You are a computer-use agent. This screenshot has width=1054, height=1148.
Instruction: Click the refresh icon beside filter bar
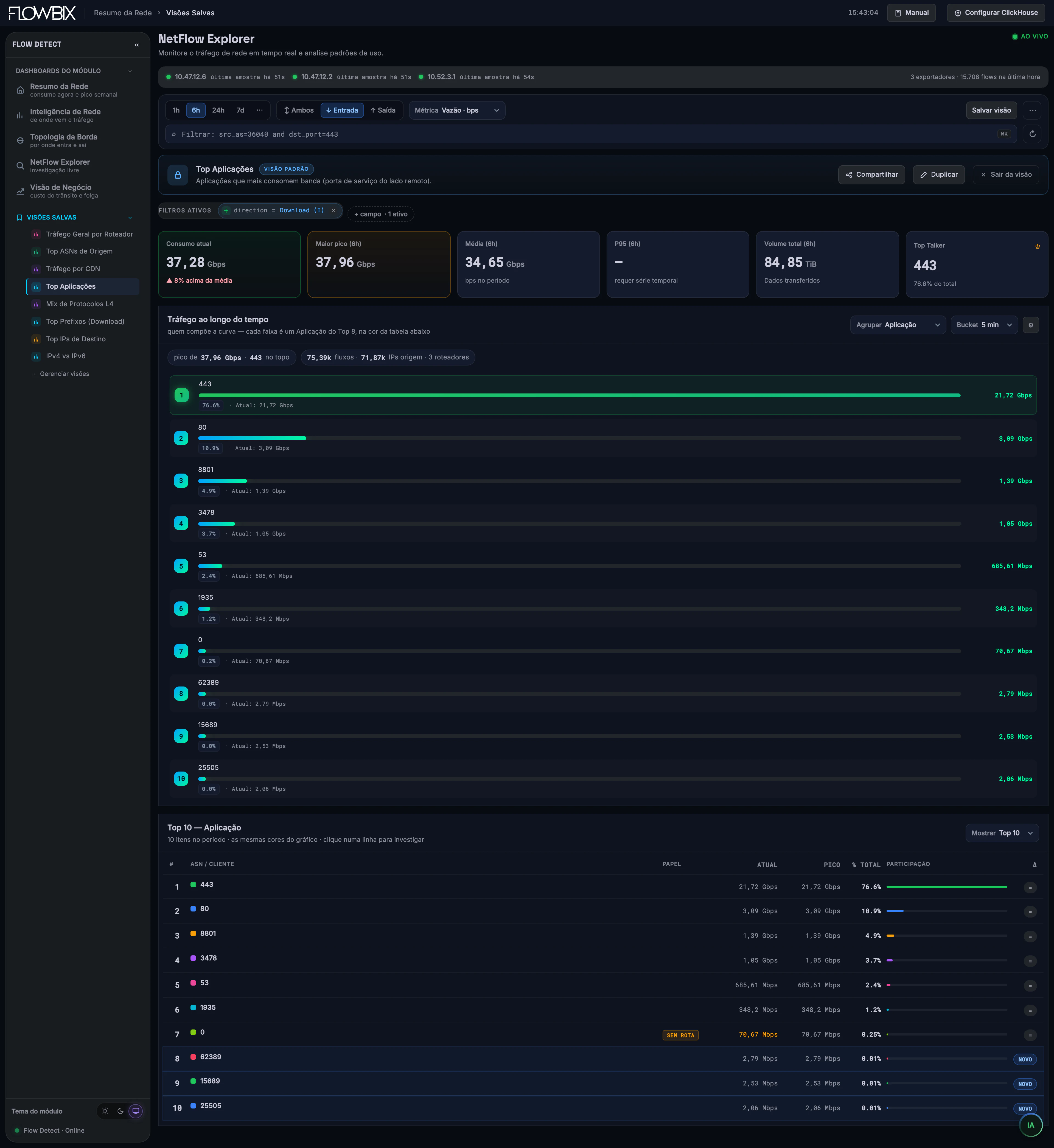(x=1032, y=134)
